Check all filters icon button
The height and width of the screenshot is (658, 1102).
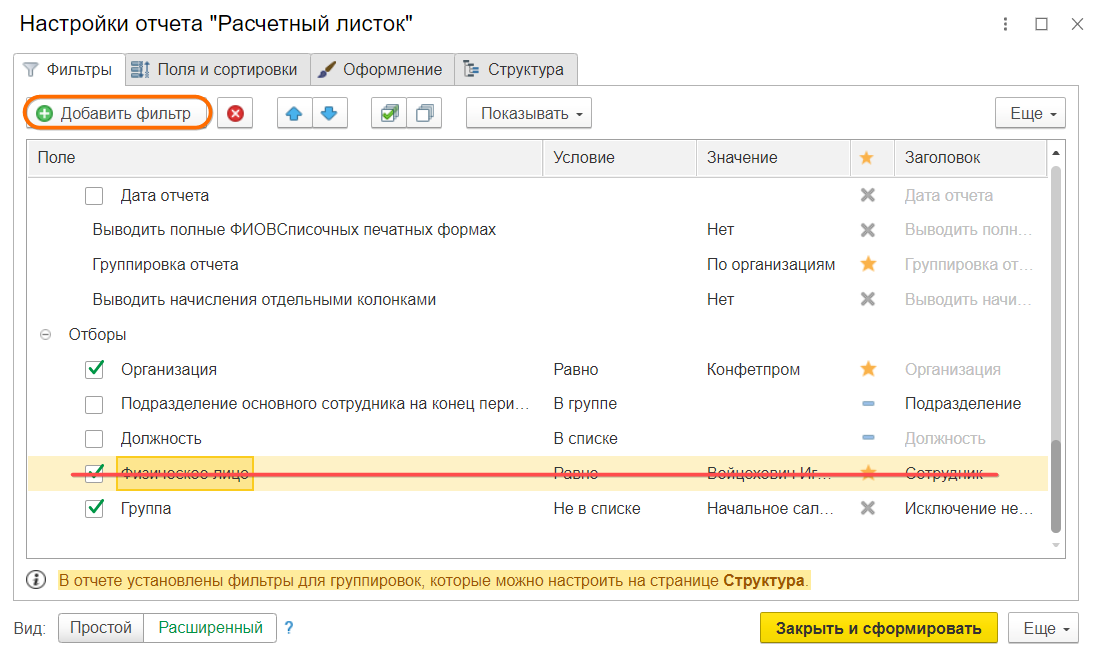point(389,113)
